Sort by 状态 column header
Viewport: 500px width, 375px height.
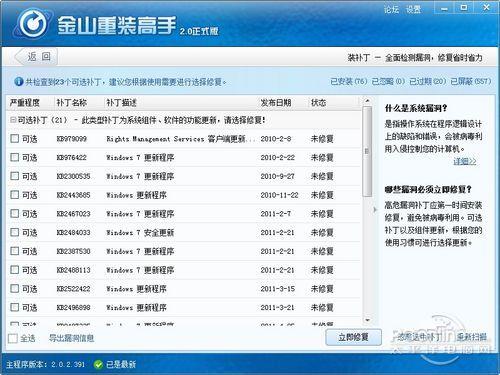(318, 103)
